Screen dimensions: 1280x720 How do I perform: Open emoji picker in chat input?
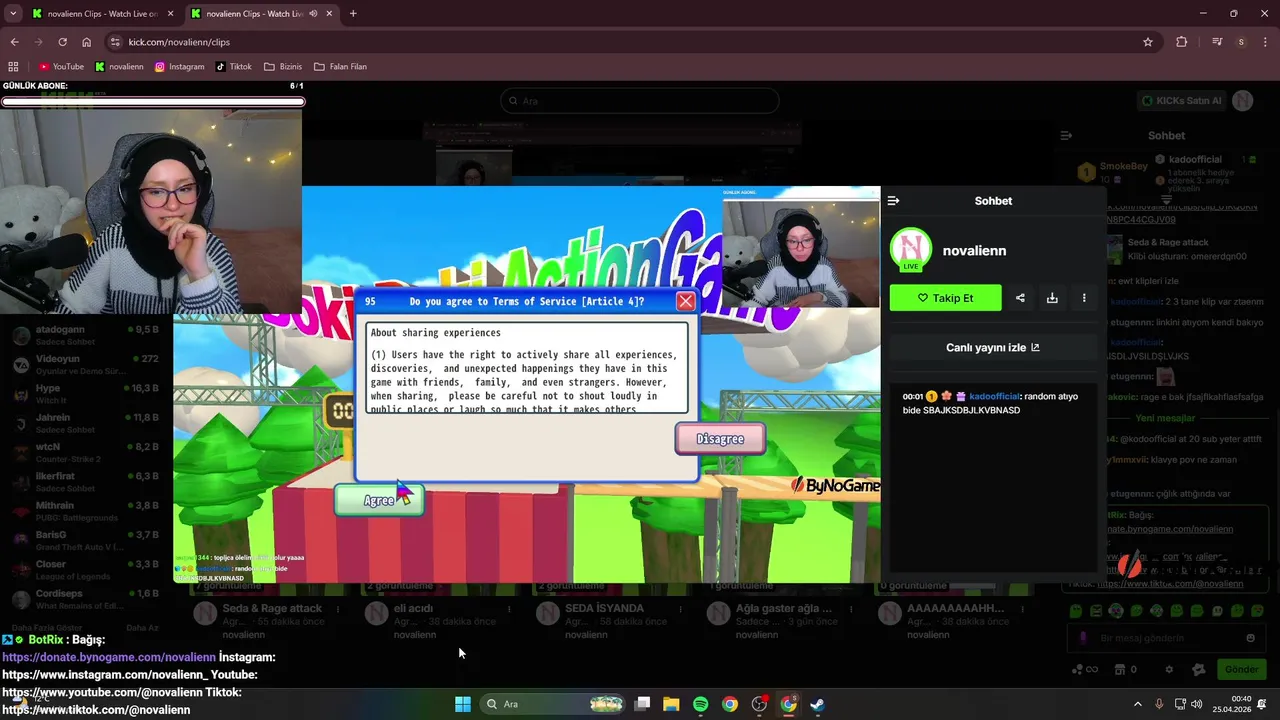[1250, 638]
